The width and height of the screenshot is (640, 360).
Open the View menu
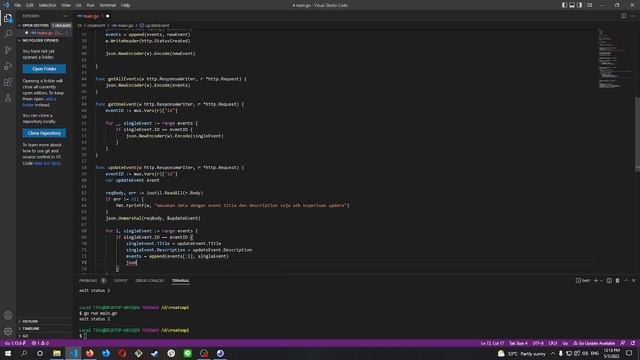click(66, 5)
